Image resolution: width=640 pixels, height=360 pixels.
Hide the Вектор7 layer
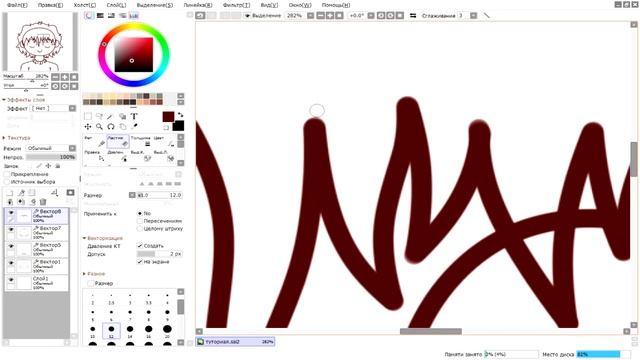(x=11, y=230)
